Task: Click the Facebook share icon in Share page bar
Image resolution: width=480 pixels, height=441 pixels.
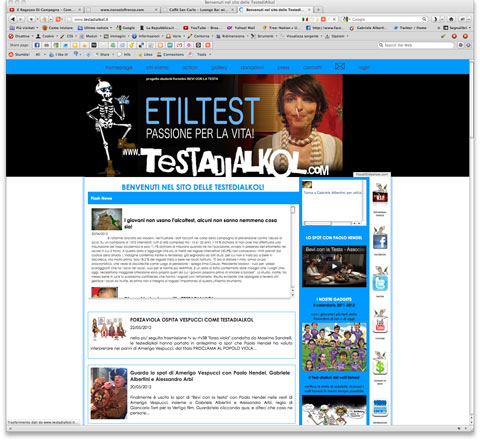Action: [37, 45]
